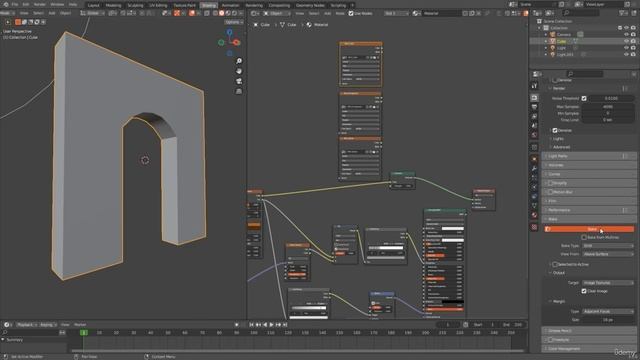Viewport: 640px width, 360px height.
Task: Click the margin Size value field
Action: coord(608,320)
